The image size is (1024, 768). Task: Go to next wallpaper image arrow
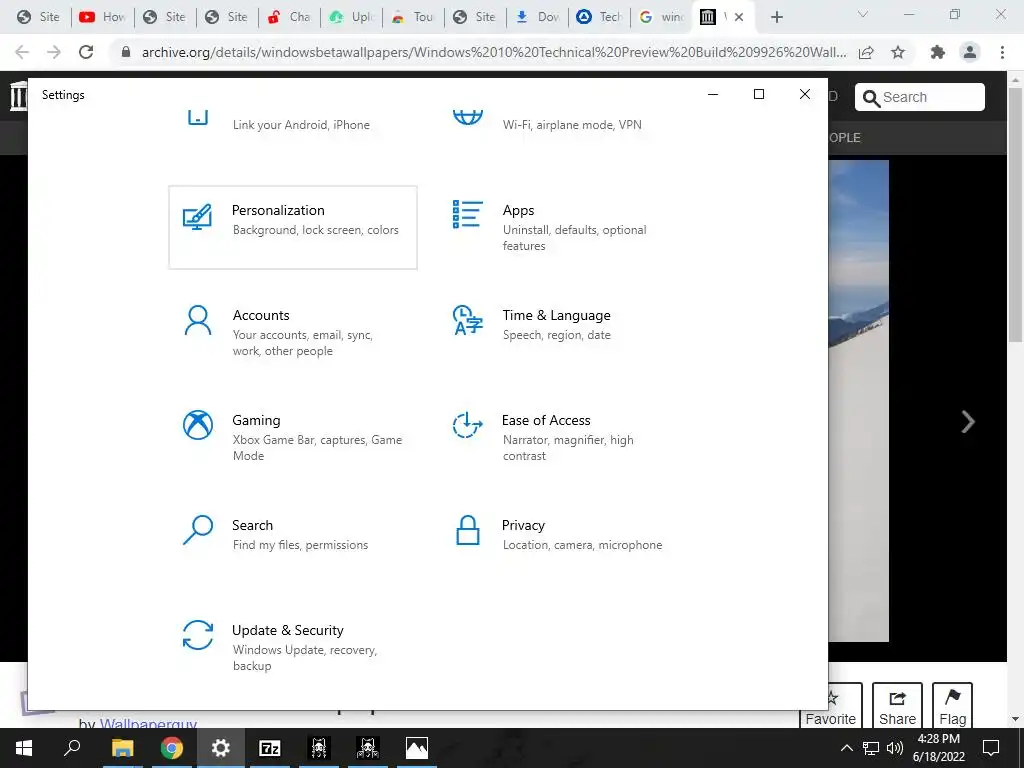click(968, 422)
